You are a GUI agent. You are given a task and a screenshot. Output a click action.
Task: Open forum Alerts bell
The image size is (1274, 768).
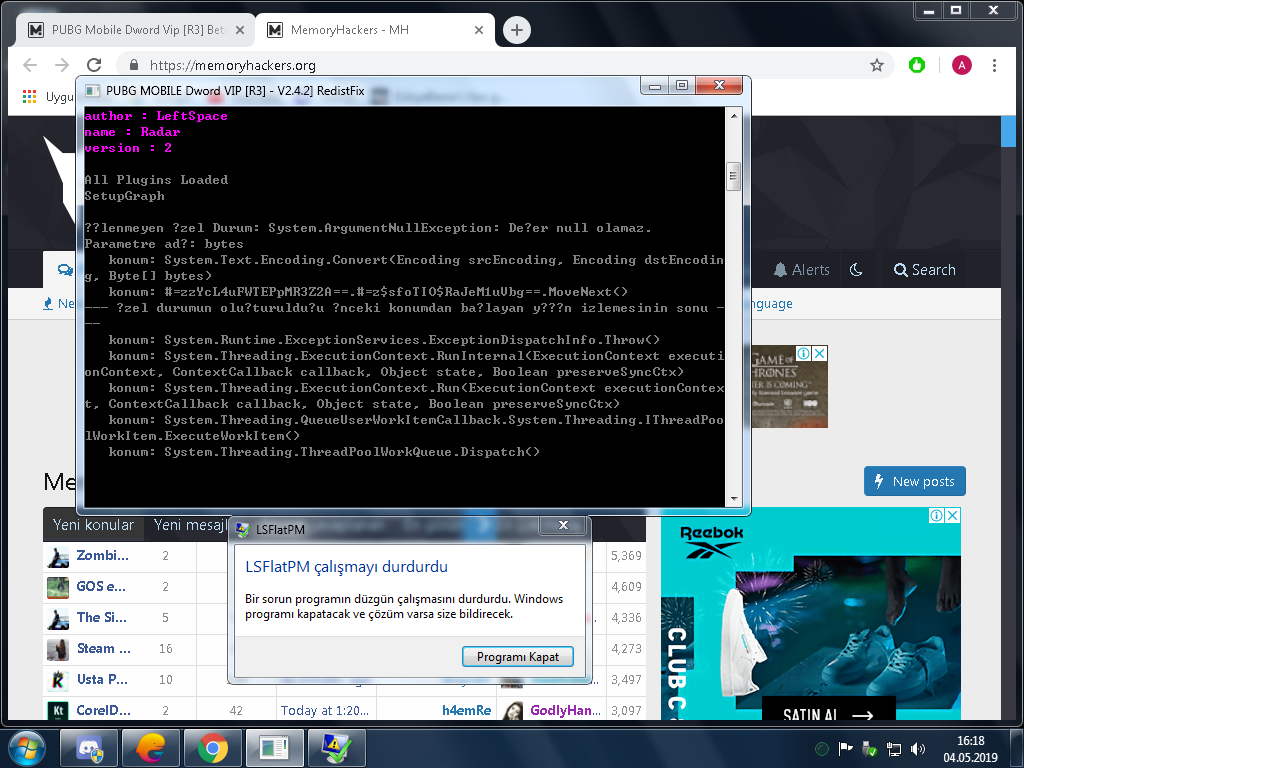click(x=802, y=270)
